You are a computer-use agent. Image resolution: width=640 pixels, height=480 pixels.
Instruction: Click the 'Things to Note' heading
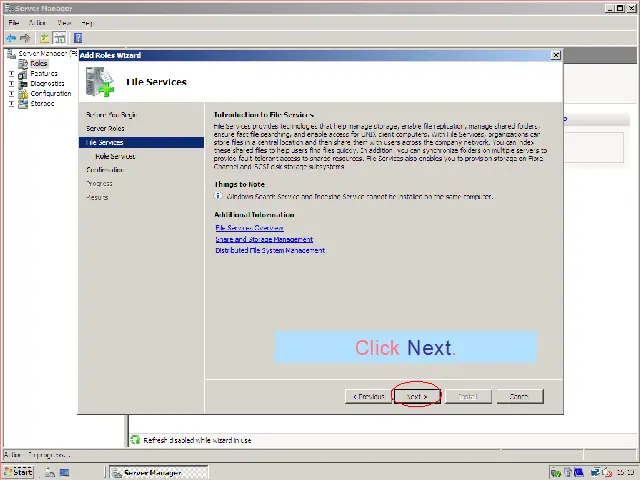pos(240,184)
